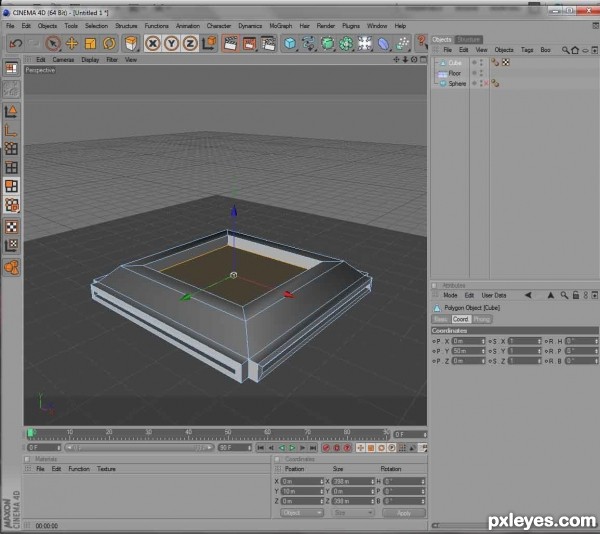600x534 pixels.
Task: Adjust the start frame 0 F spinner
Action: [59, 448]
